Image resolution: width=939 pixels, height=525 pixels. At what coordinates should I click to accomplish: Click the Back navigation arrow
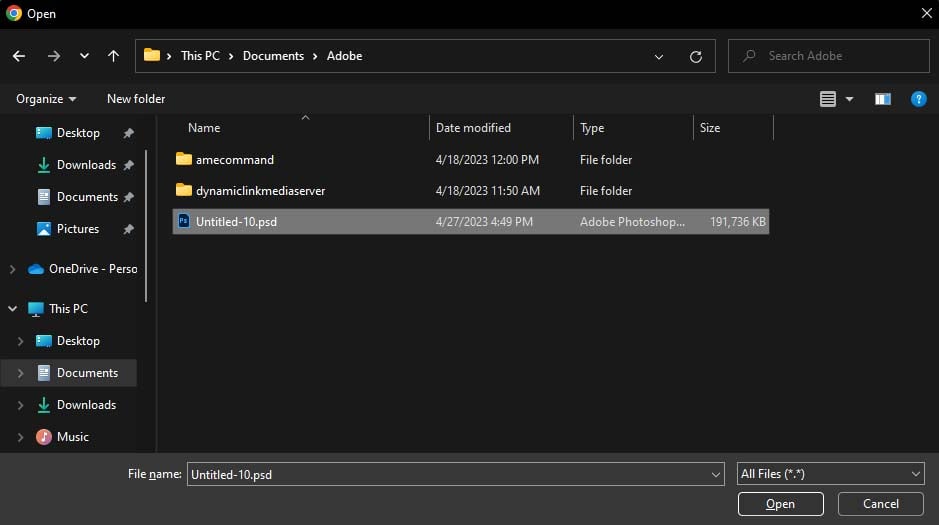point(19,56)
